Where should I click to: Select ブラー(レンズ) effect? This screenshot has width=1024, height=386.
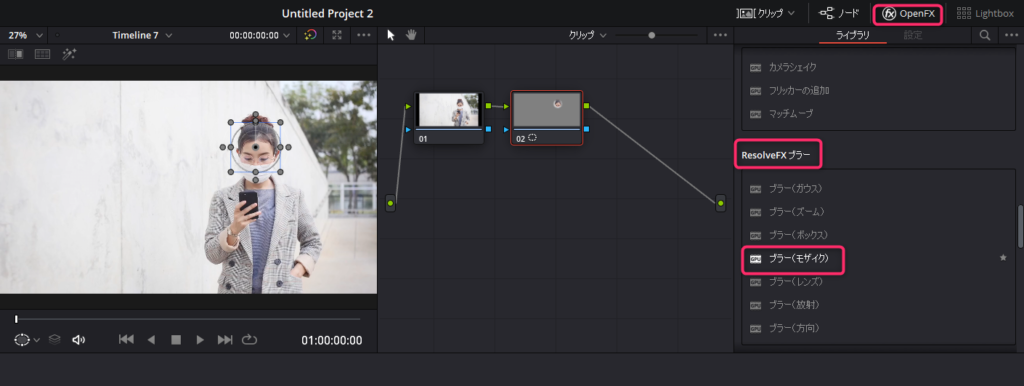point(795,281)
